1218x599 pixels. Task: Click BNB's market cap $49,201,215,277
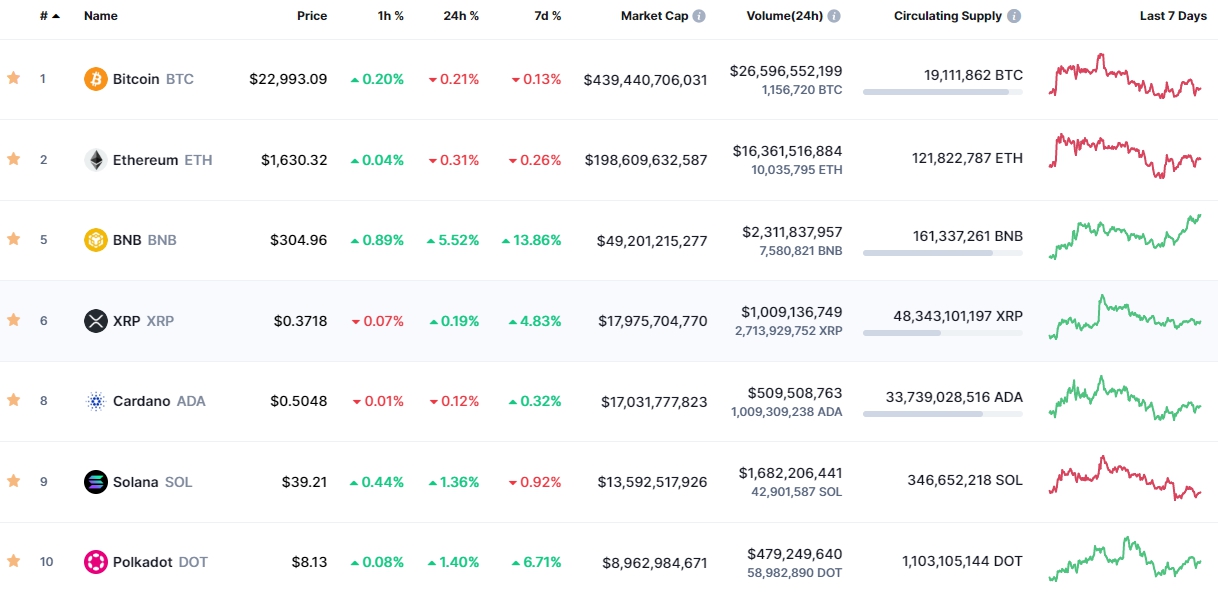click(x=652, y=240)
